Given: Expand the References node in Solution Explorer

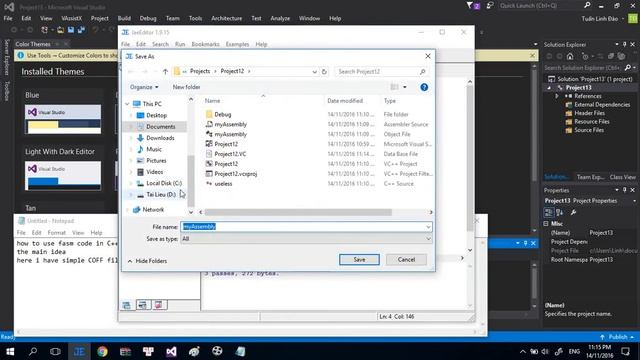Looking at the screenshot, I should coord(557,96).
